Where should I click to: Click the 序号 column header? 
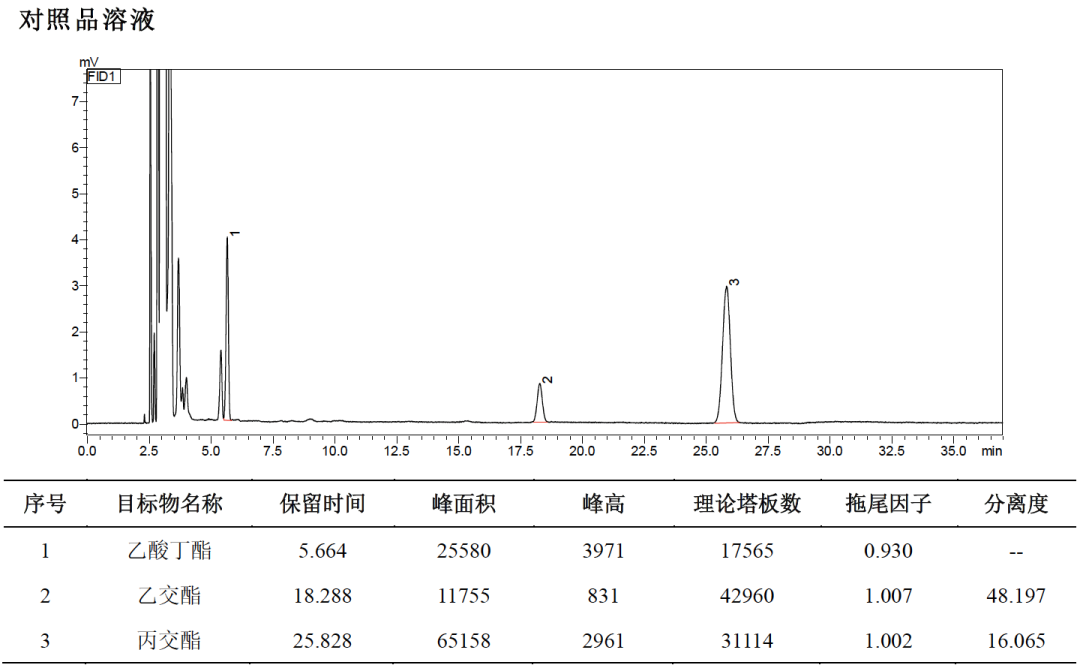[x=45, y=504]
